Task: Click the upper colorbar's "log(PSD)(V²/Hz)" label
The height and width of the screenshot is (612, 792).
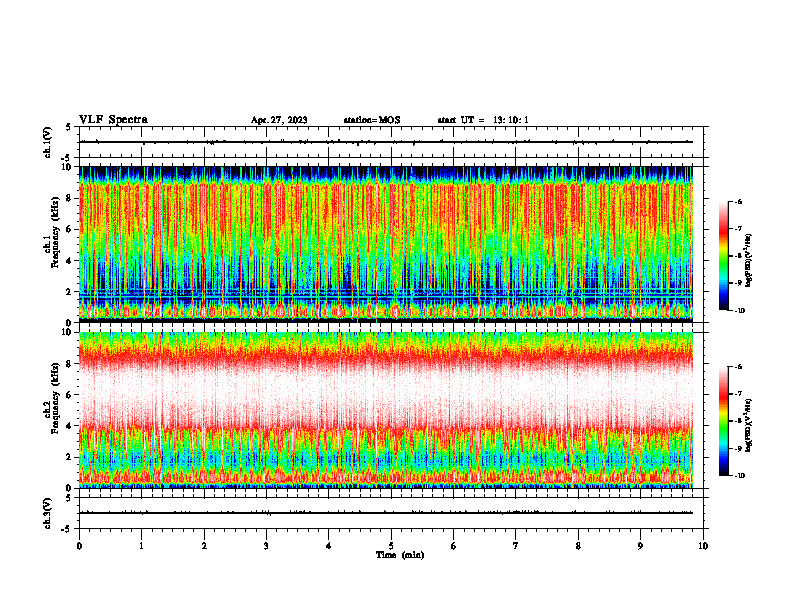Action: (749, 261)
